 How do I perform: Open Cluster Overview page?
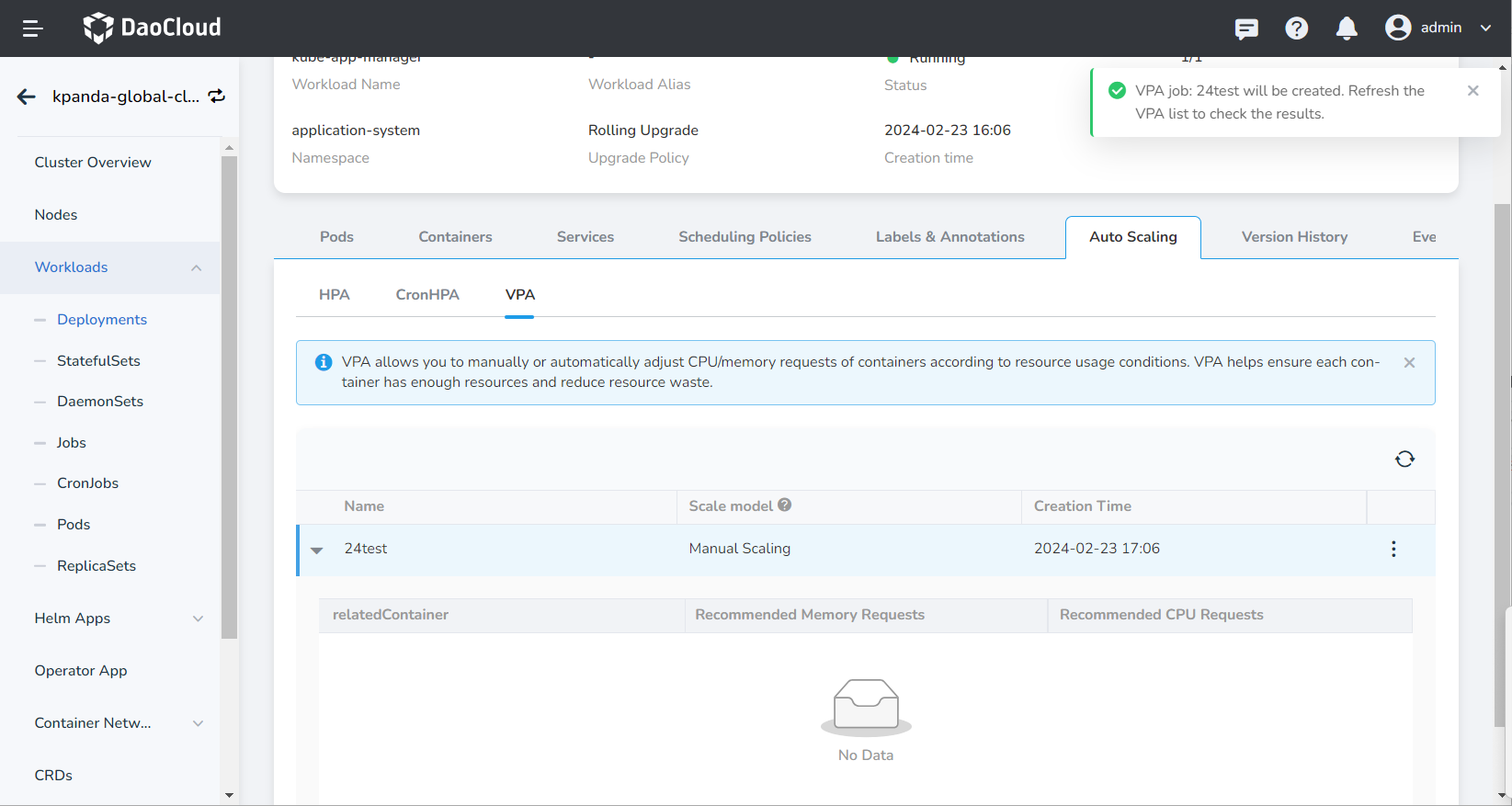coord(93,163)
